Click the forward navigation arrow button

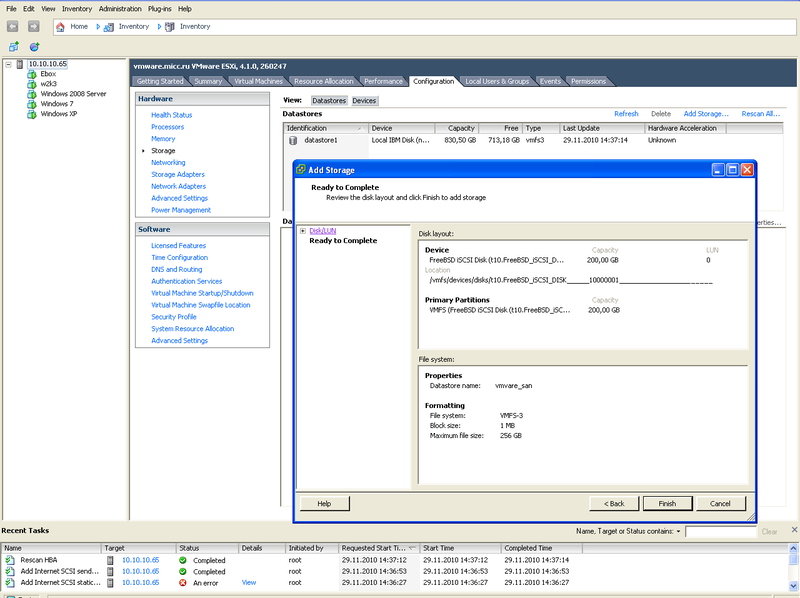[x=34, y=27]
